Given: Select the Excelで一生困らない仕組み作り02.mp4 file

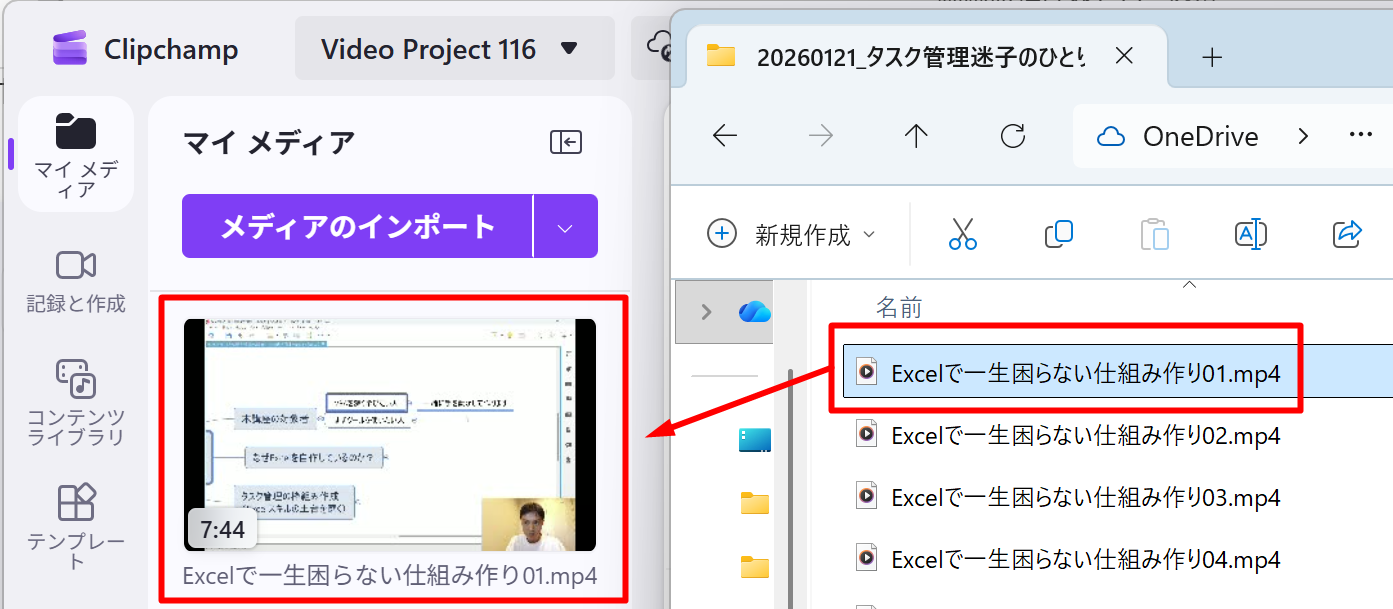Looking at the screenshot, I should tap(1085, 436).
